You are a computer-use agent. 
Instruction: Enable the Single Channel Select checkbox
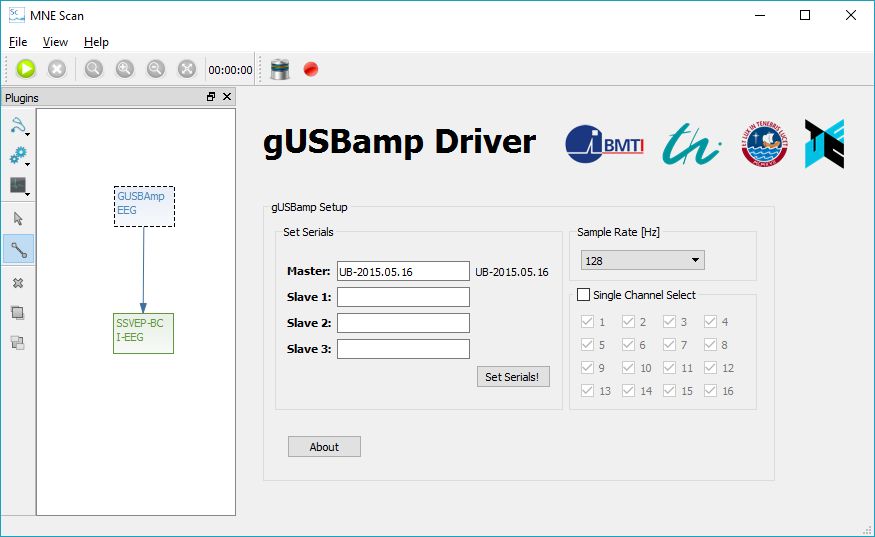click(x=584, y=295)
